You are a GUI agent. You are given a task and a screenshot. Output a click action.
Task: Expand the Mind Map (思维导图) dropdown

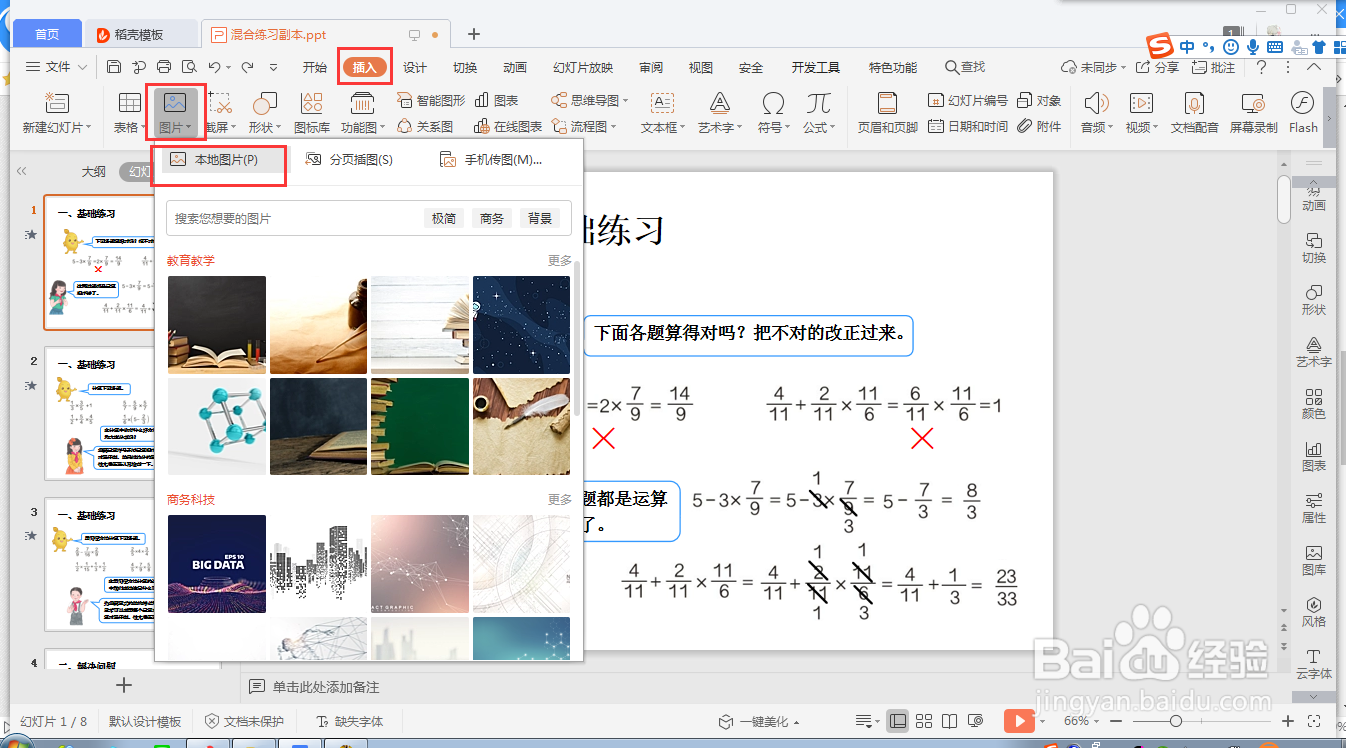pos(626,101)
